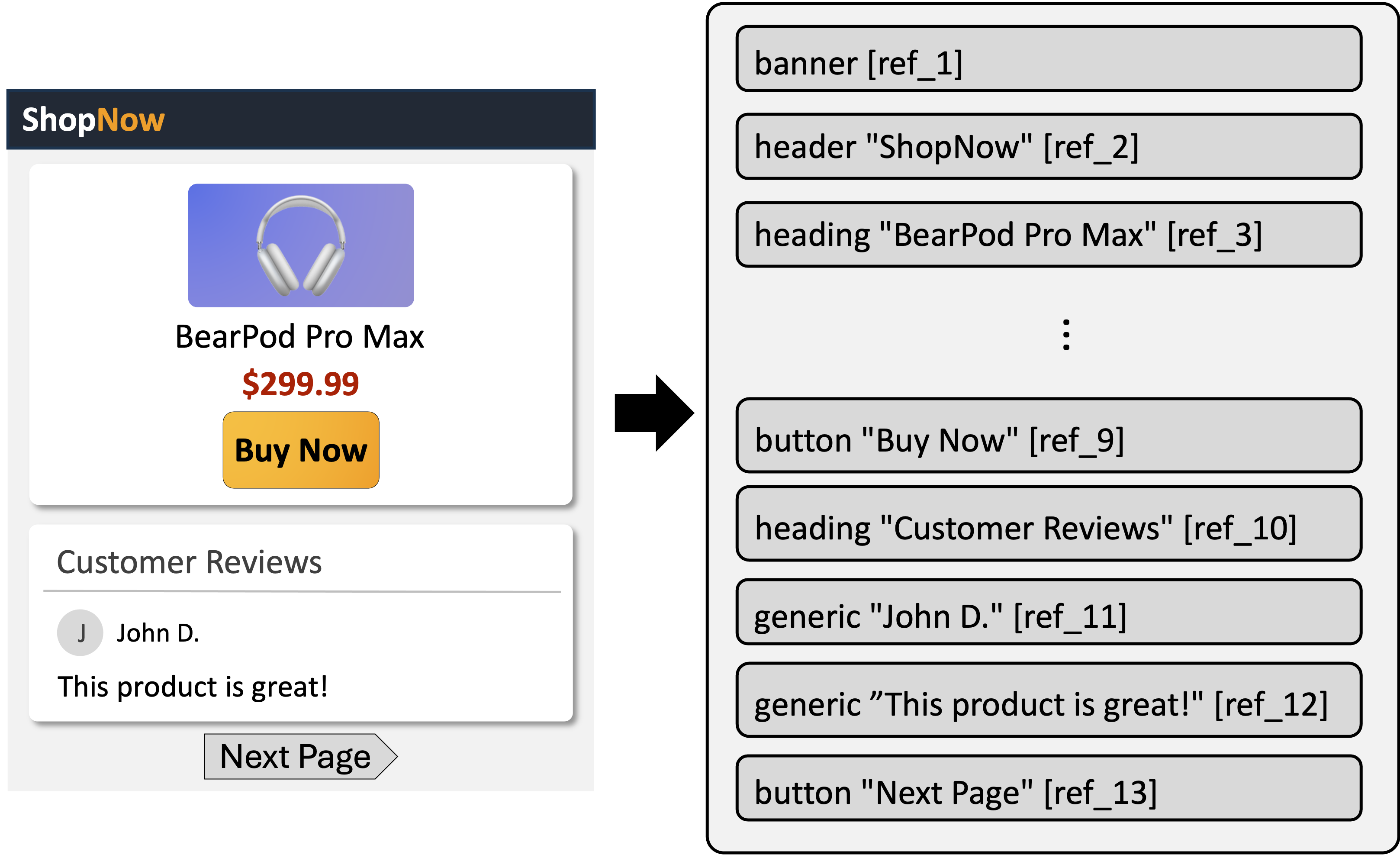This screenshot has width=1400, height=855.
Task: Select the BearPod Pro Max product title
Action: tap(299, 336)
